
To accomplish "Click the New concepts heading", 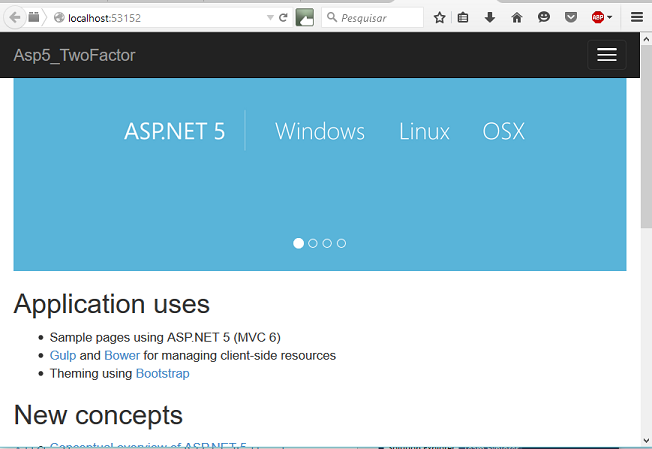I will [x=98, y=415].
